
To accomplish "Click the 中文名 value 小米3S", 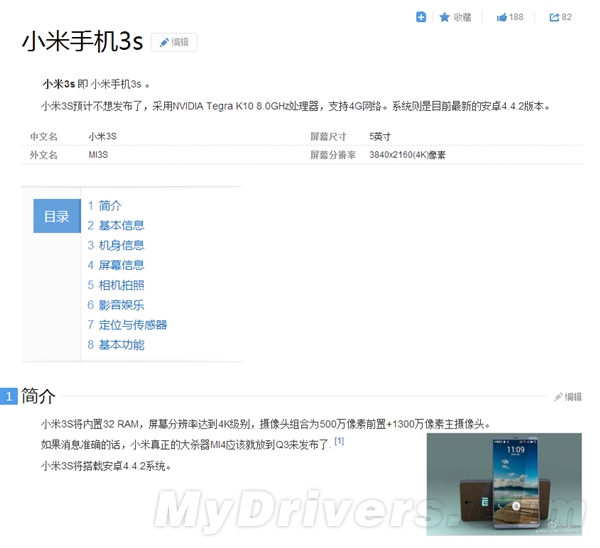I will coord(103,136).
